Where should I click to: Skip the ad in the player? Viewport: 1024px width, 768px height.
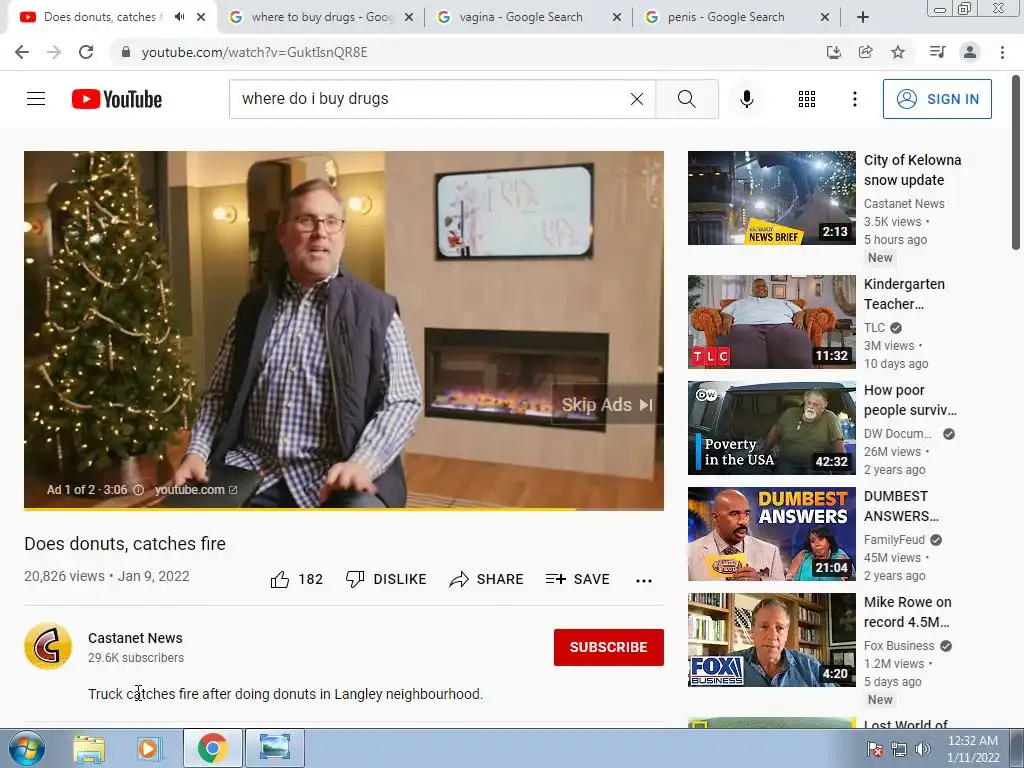(x=607, y=405)
